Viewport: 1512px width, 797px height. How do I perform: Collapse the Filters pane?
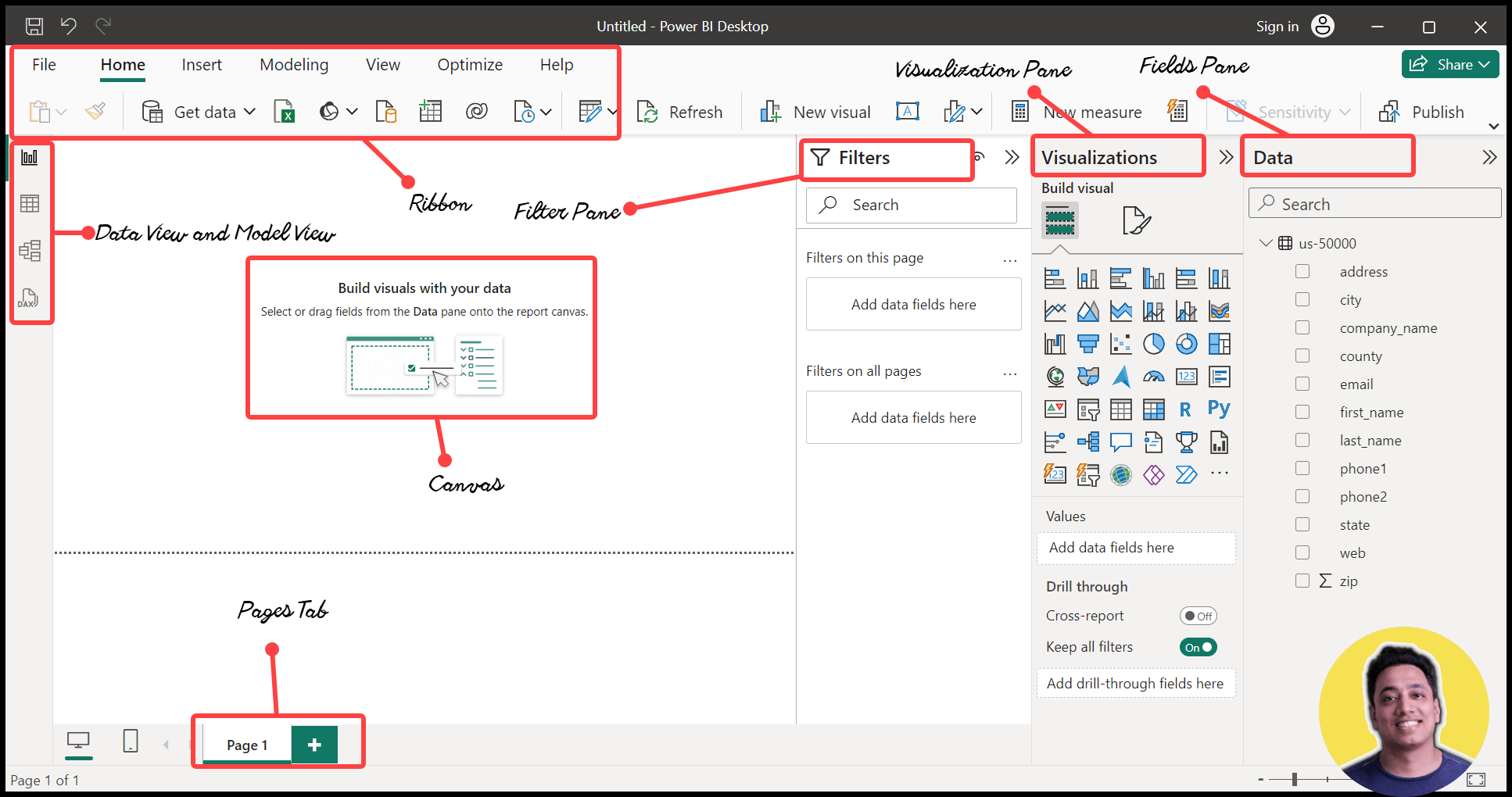[1012, 157]
